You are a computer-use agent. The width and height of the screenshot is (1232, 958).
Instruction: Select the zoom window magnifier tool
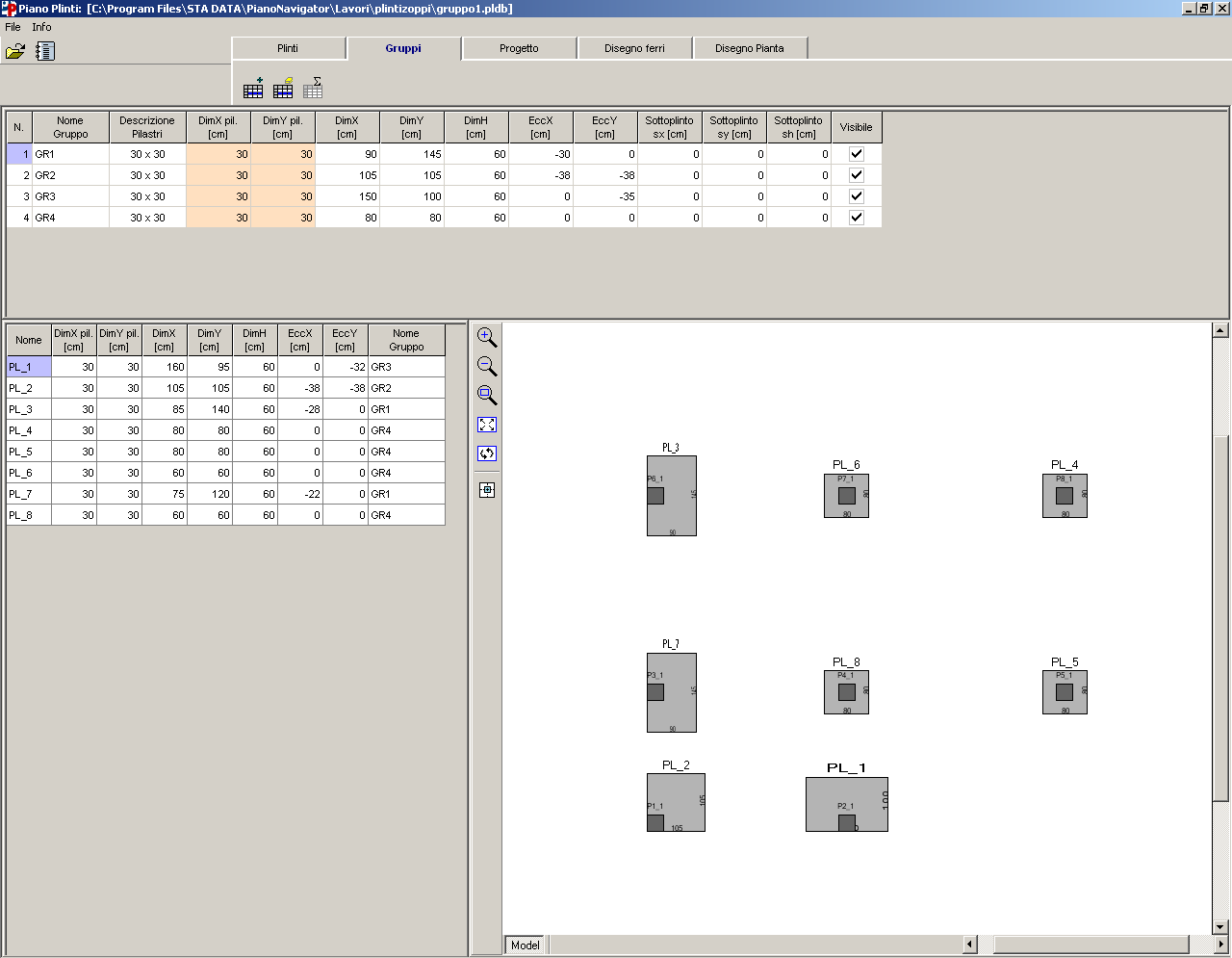pyautogui.click(x=487, y=396)
